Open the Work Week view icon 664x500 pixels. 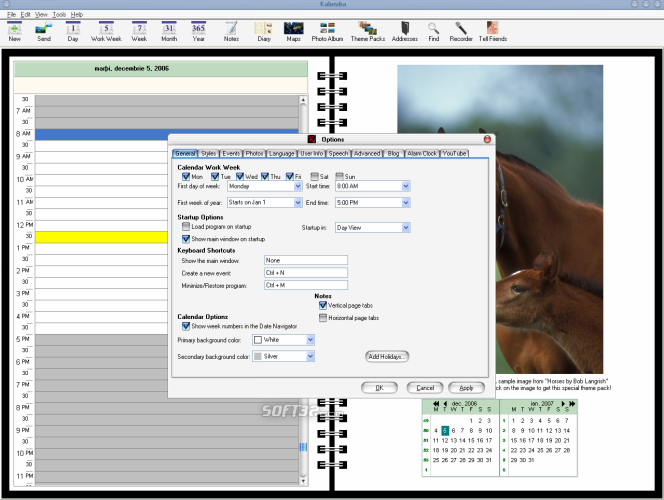point(106,30)
